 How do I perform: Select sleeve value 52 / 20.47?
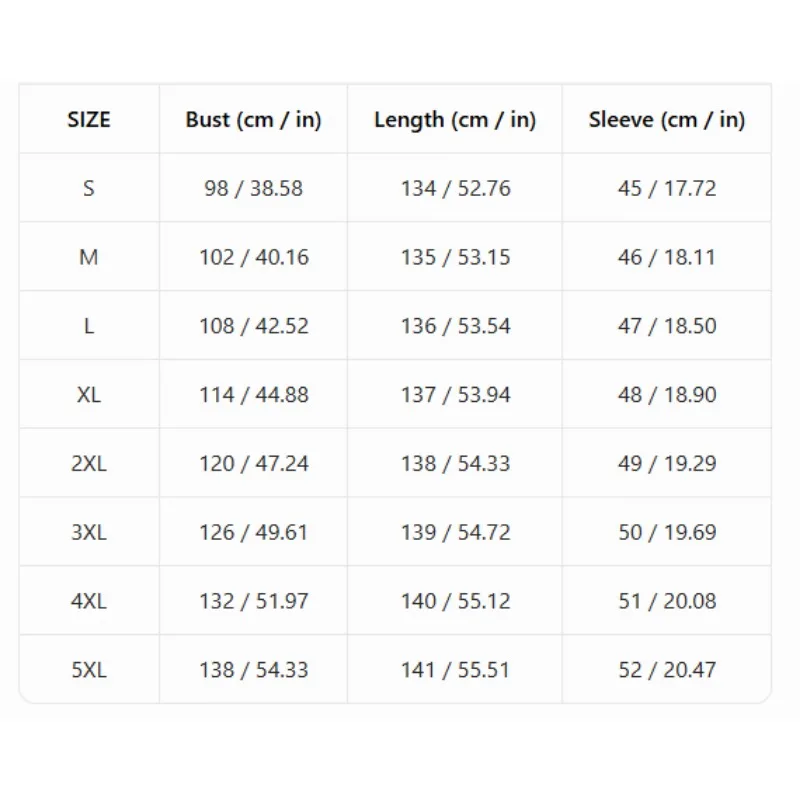click(x=667, y=670)
